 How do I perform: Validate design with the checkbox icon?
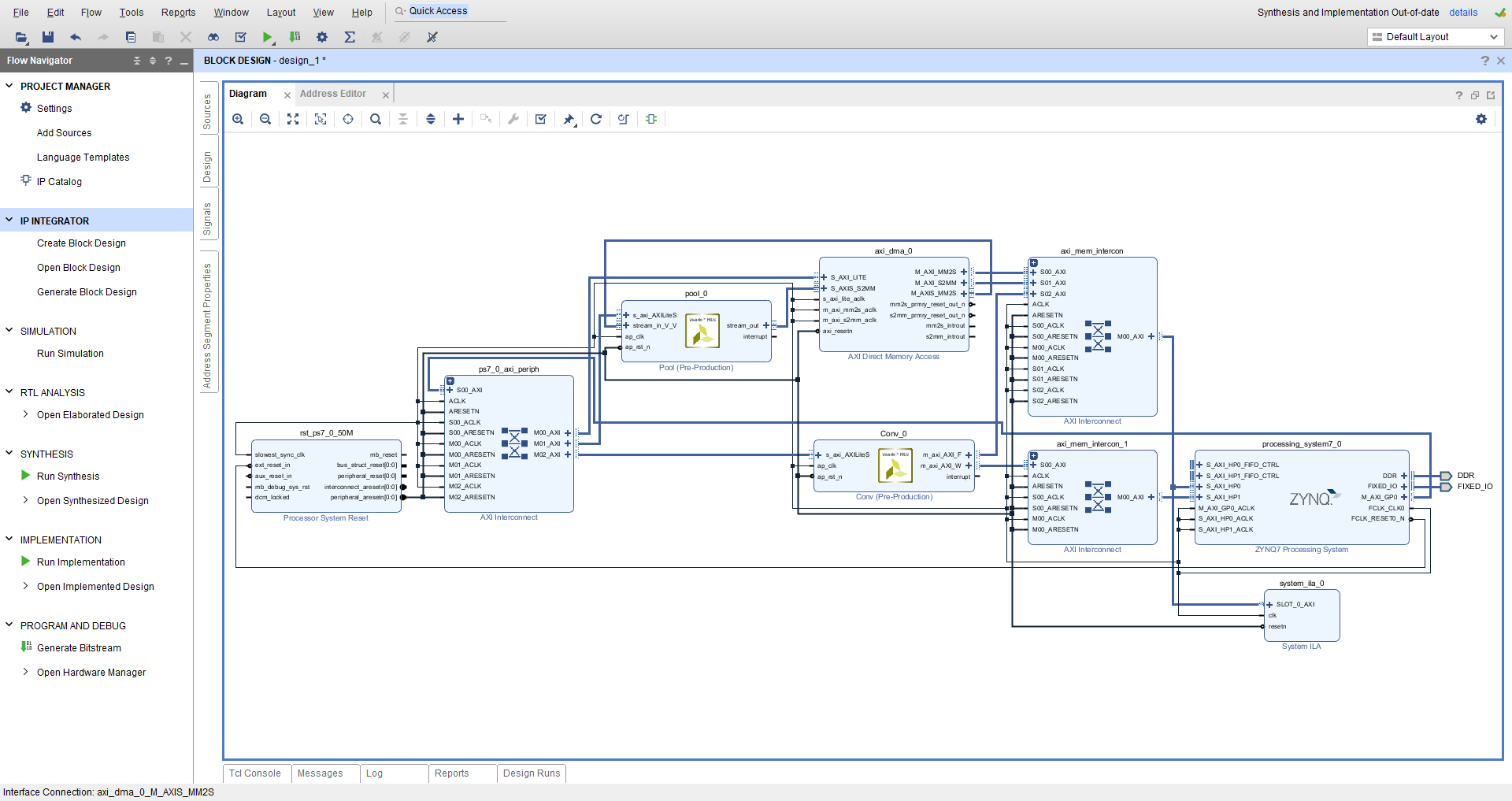[541, 119]
